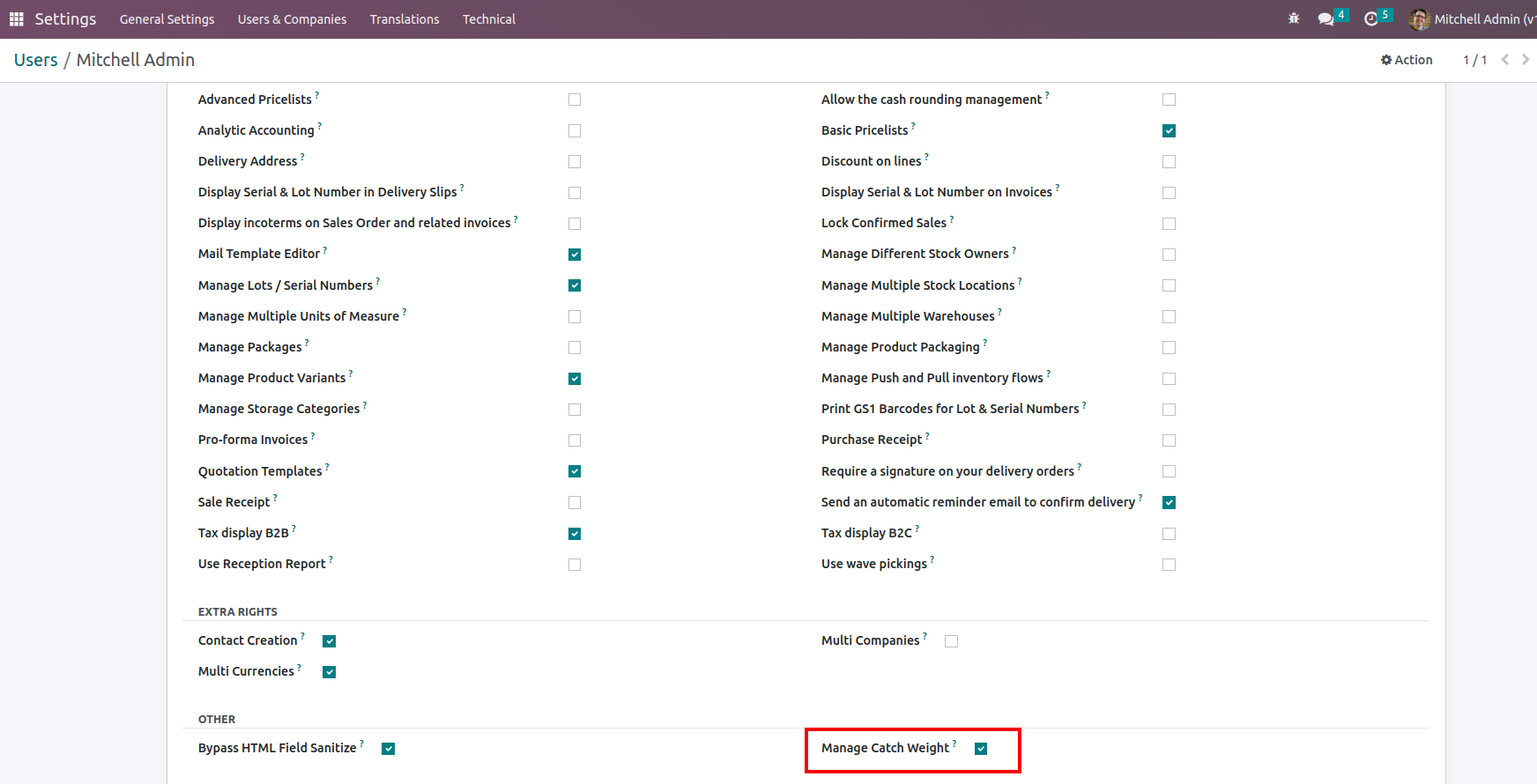
Task: Enable Discount on lines checkbox
Action: (x=1169, y=161)
